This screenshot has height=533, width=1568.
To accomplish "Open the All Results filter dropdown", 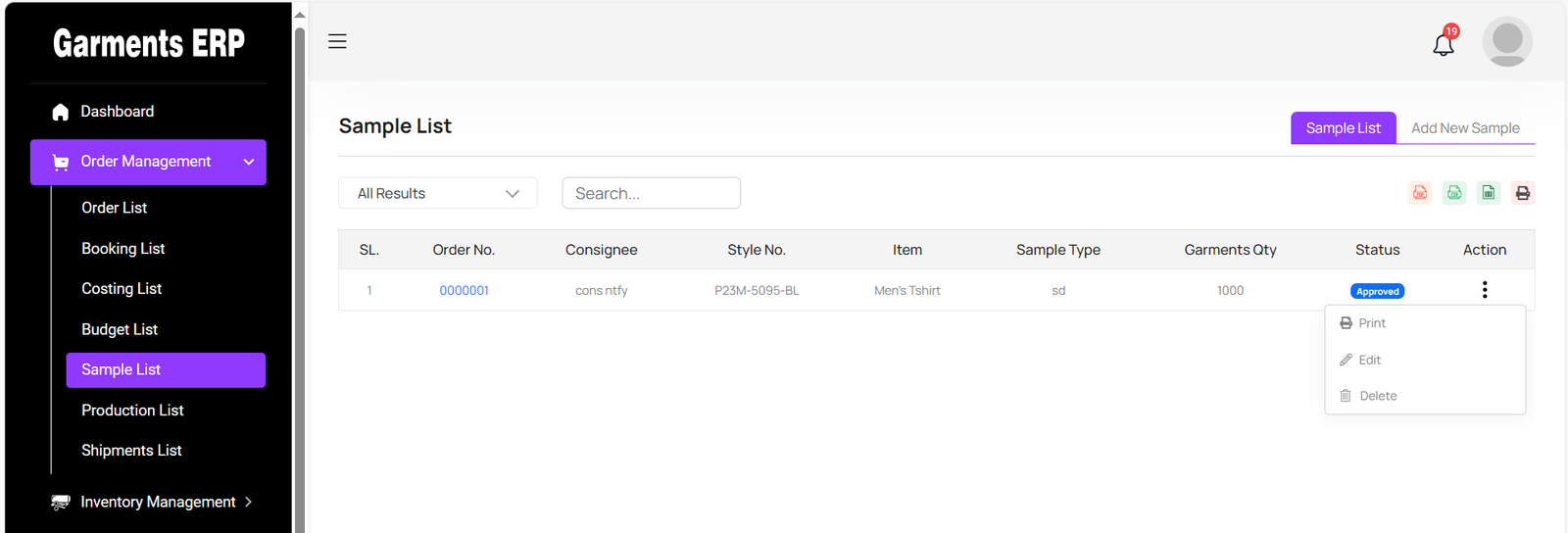I will tap(437, 193).
